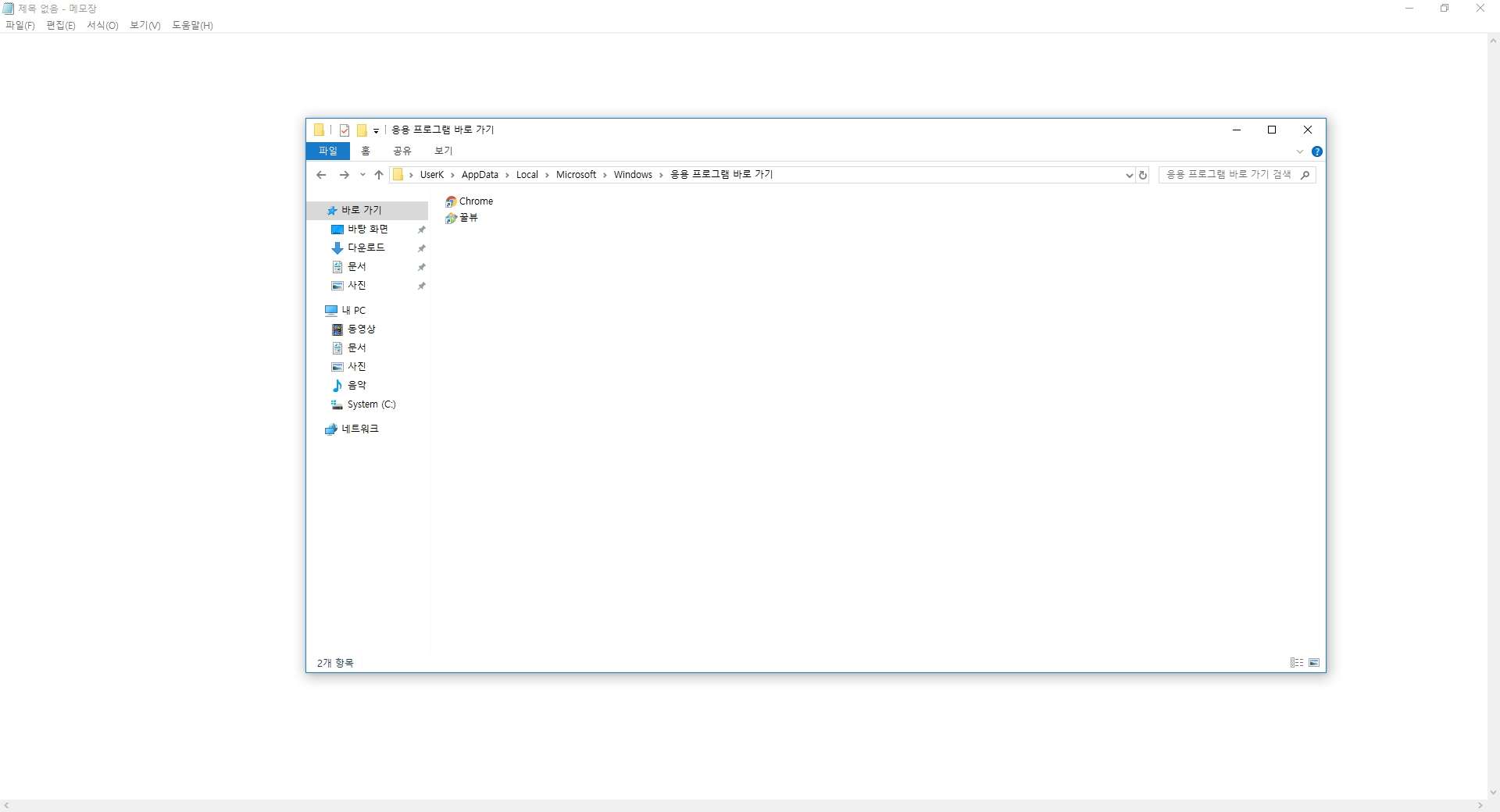Select the 꿀뷰 shortcut file
The width and height of the screenshot is (1500, 812).
[462, 218]
